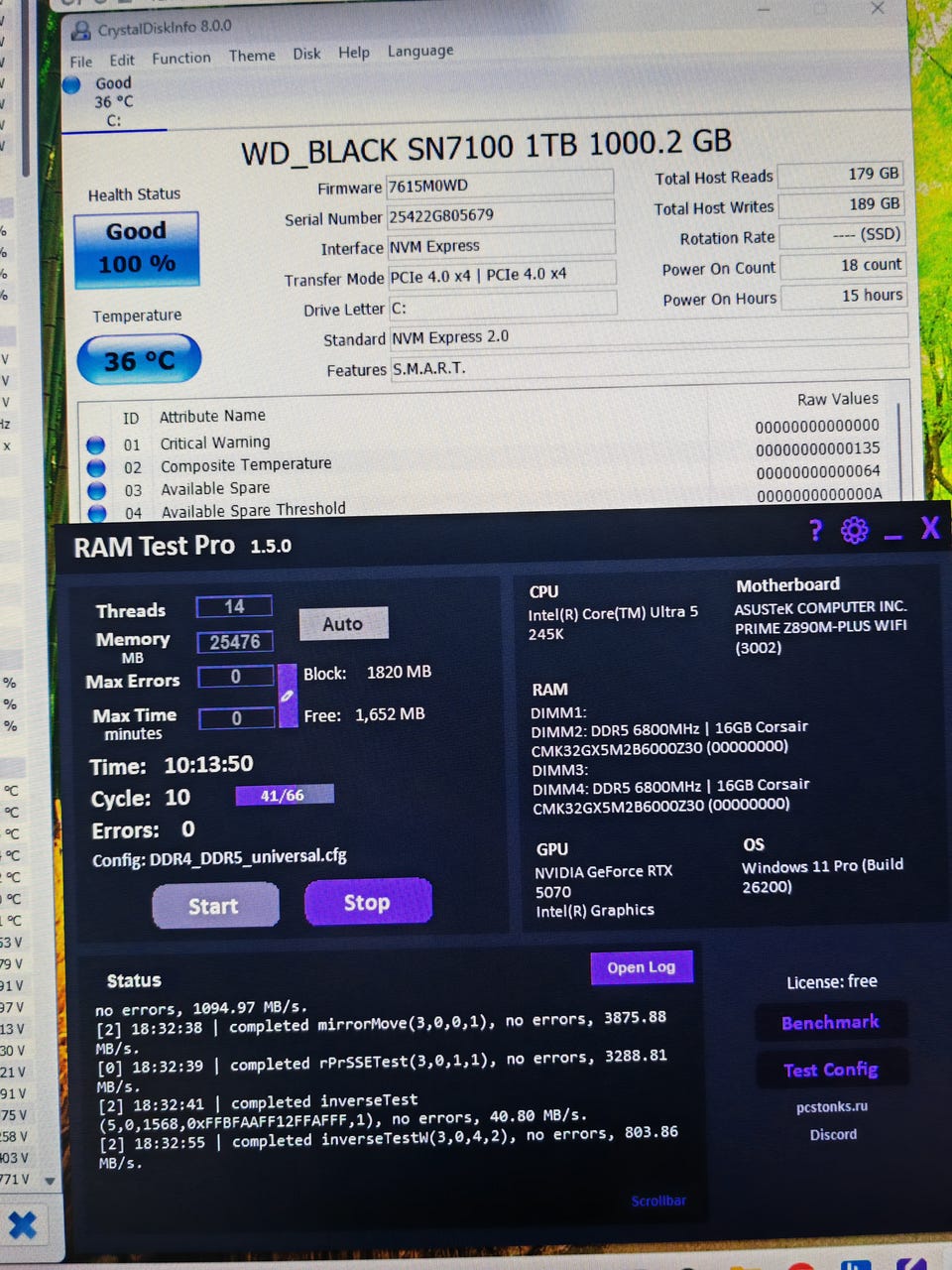Select the Available Spare Threshold row
Image resolution: width=952 pixels, height=1270 pixels.
coord(486,504)
